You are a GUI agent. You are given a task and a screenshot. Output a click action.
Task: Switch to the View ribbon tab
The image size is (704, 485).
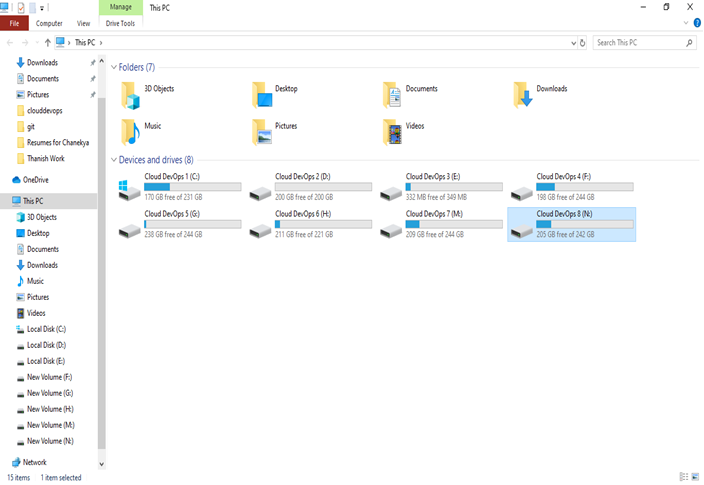click(x=84, y=22)
